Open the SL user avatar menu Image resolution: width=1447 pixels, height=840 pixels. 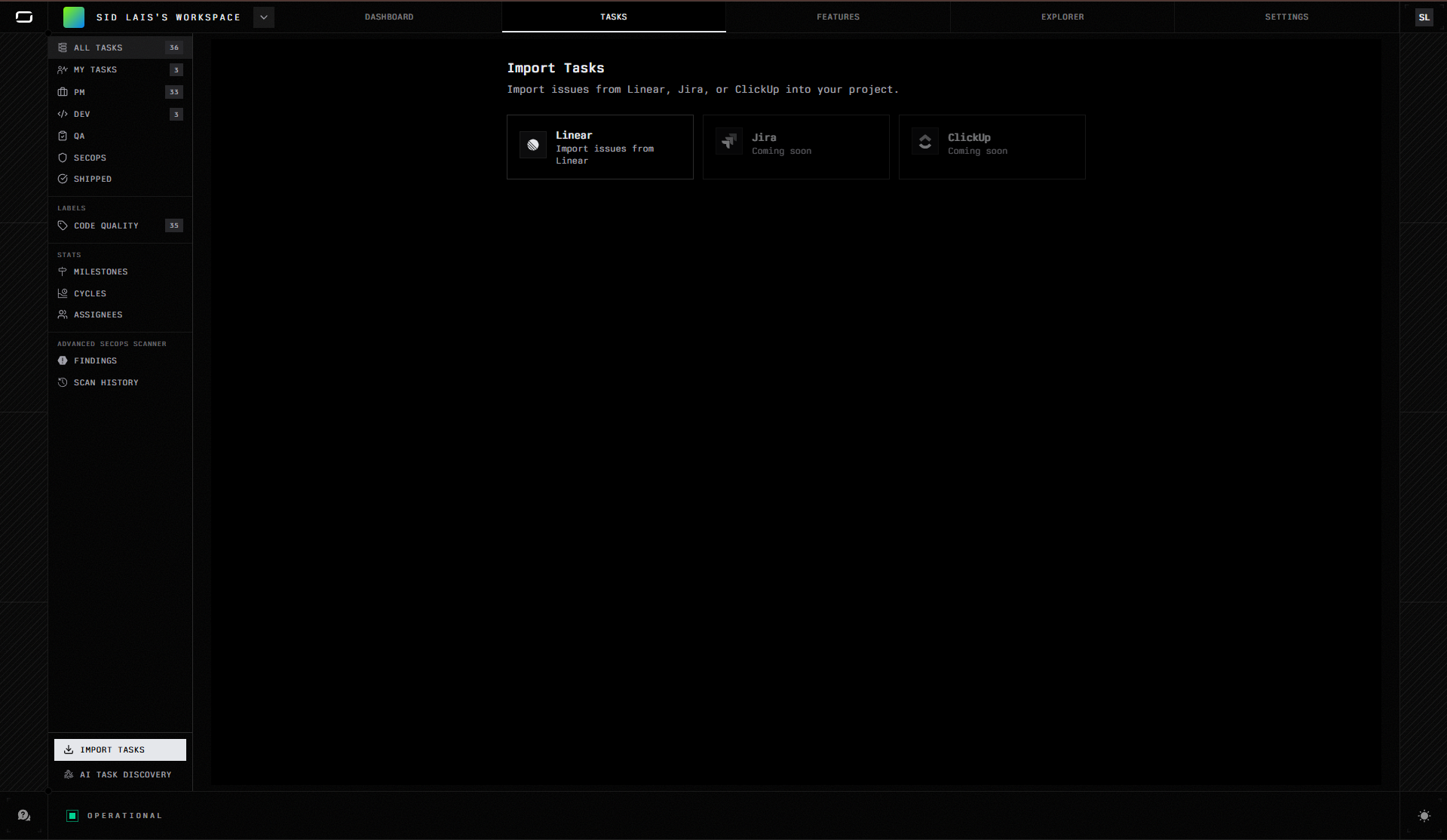coord(1424,17)
